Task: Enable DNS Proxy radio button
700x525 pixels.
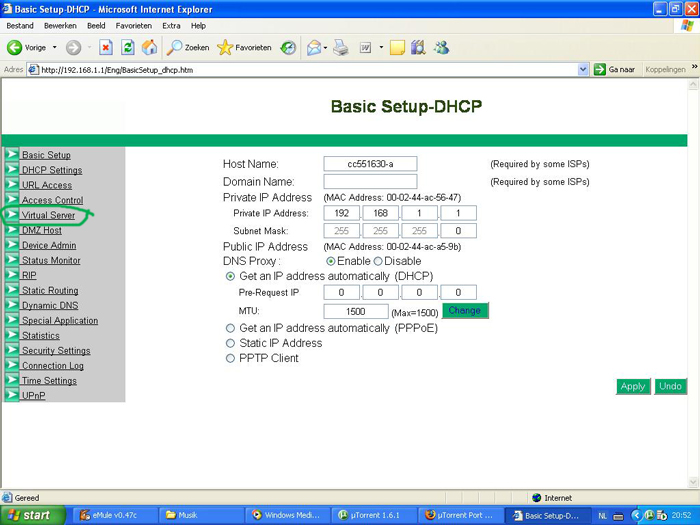Action: [x=331, y=261]
